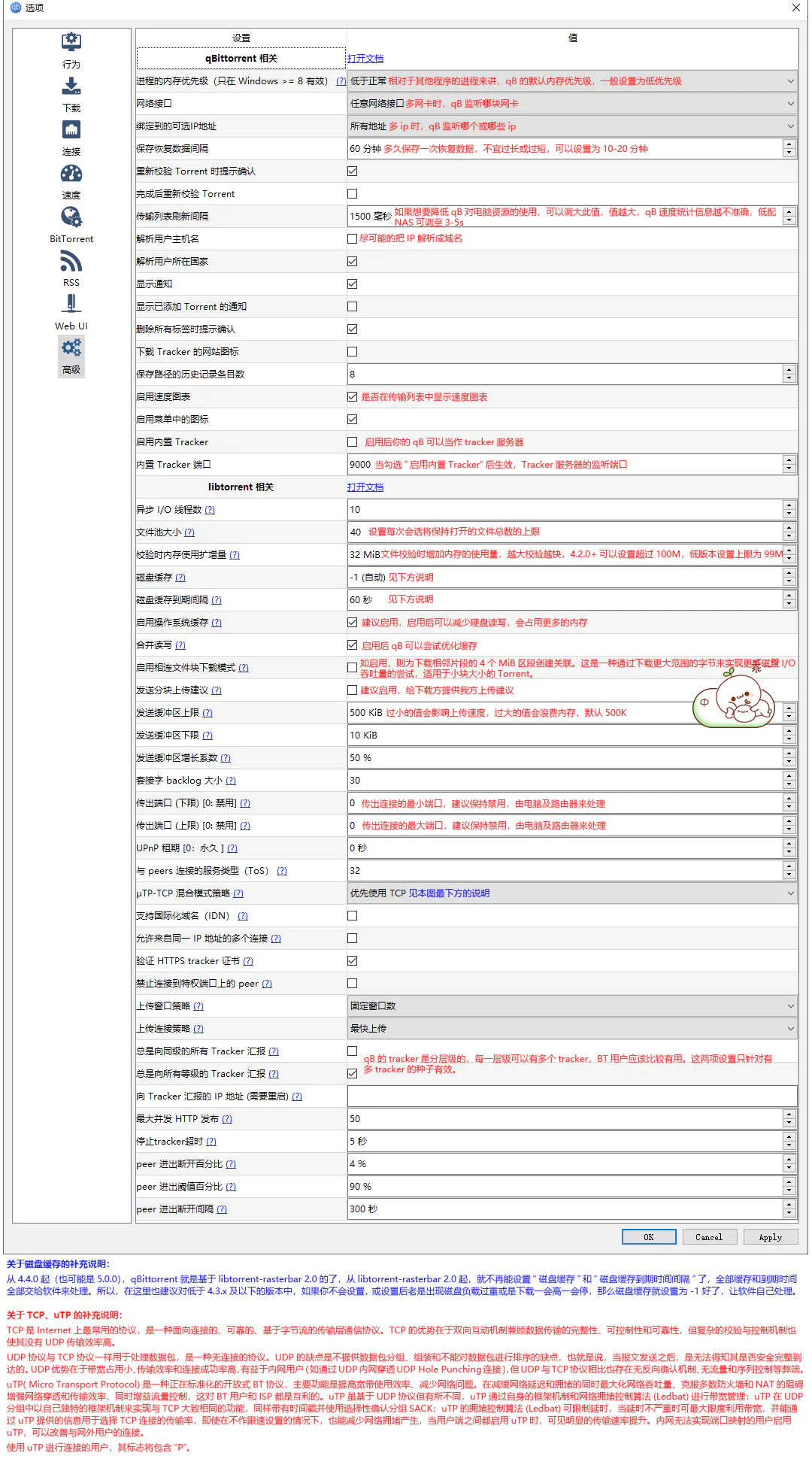The width and height of the screenshot is (812, 1474).
Task: Open μTP-TCP 混合模式策略 dropdown
Action: (572, 893)
